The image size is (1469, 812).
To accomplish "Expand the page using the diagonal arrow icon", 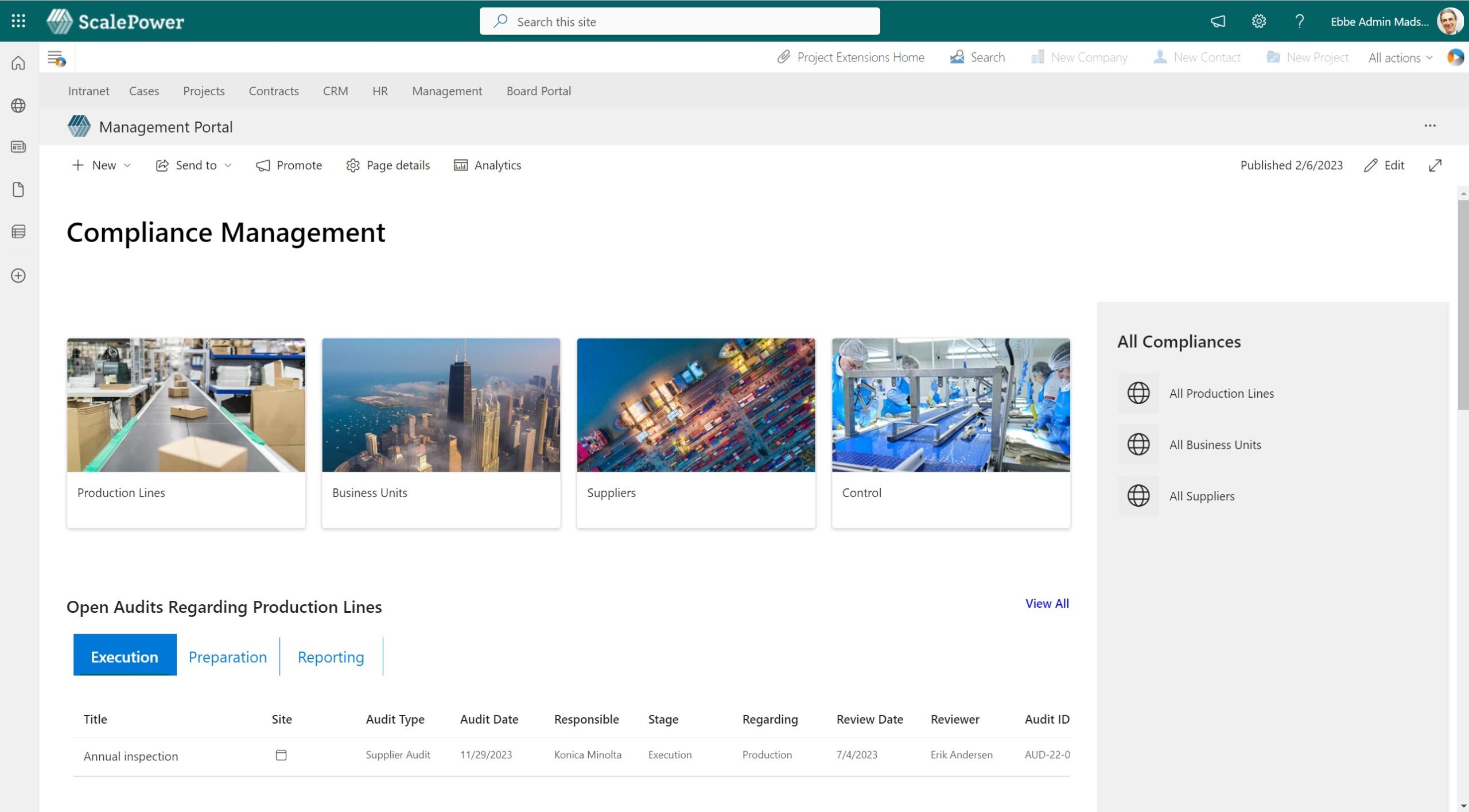I will pos(1436,165).
